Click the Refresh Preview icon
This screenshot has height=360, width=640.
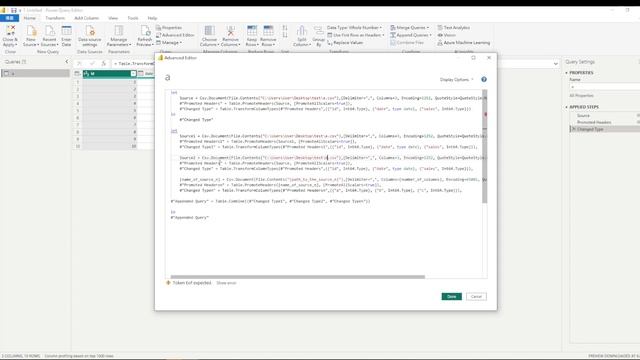pyautogui.click(x=145, y=36)
